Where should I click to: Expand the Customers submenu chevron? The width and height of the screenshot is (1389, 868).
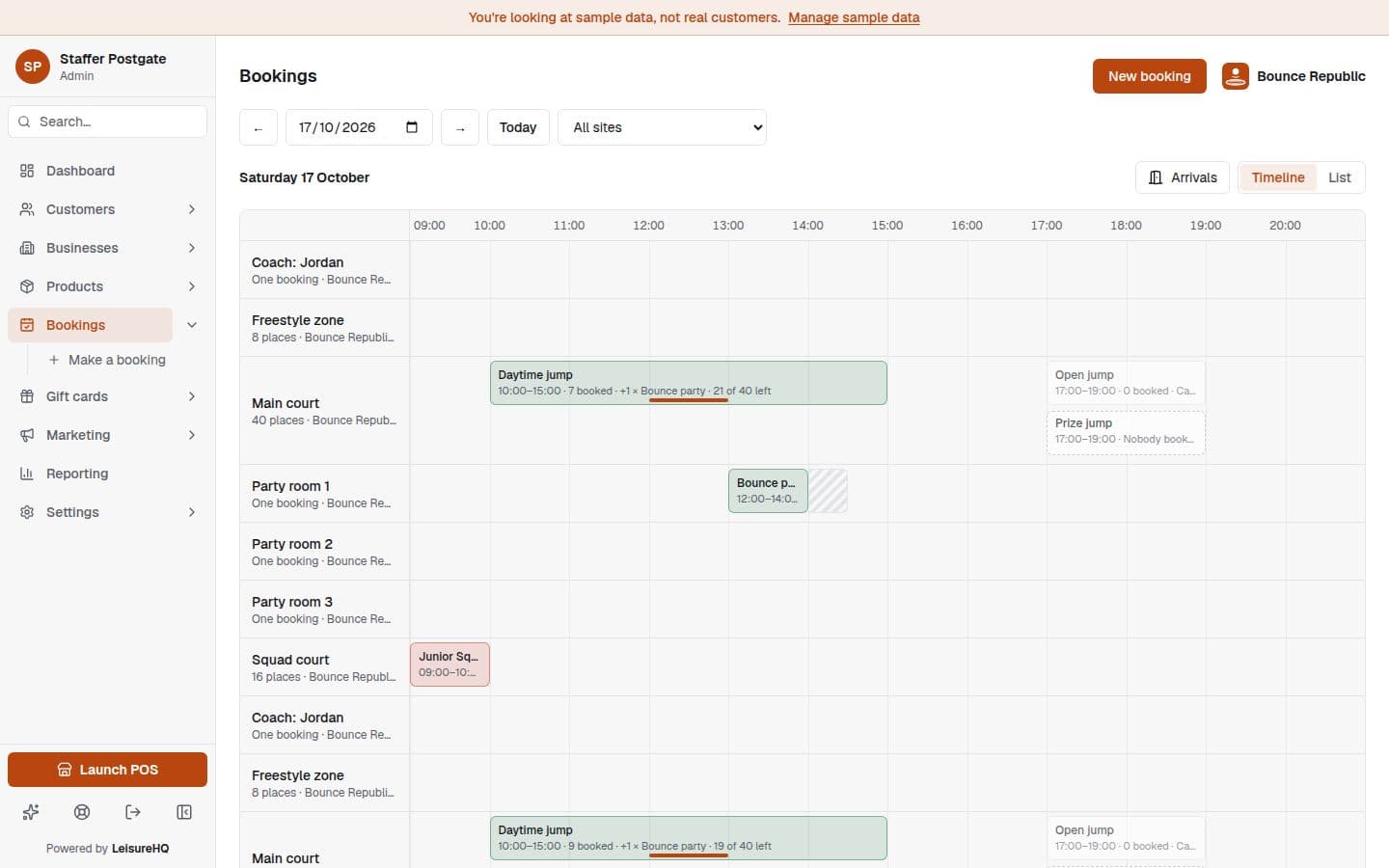pyautogui.click(x=192, y=209)
